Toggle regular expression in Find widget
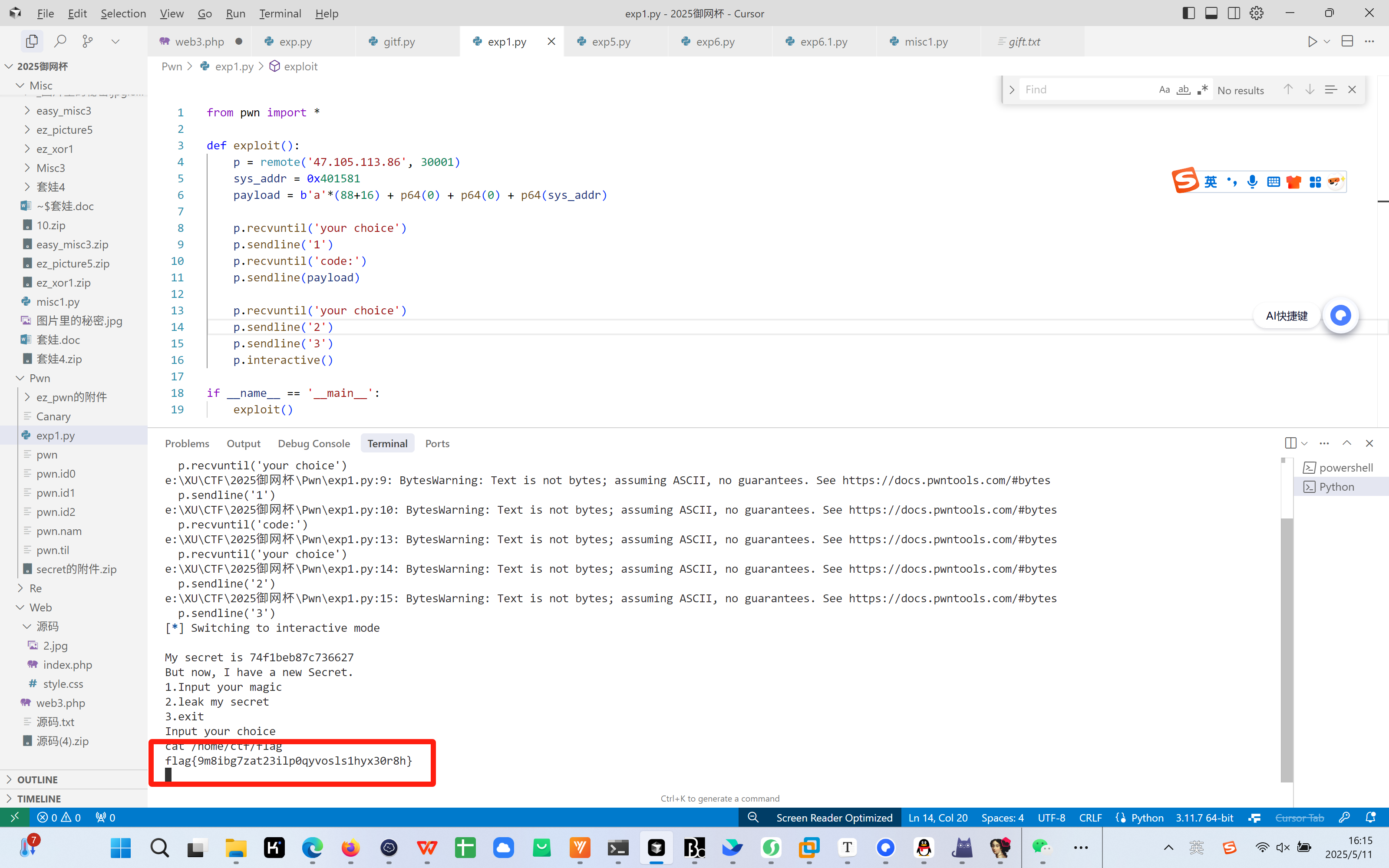The width and height of the screenshot is (1389, 868). click(1203, 89)
